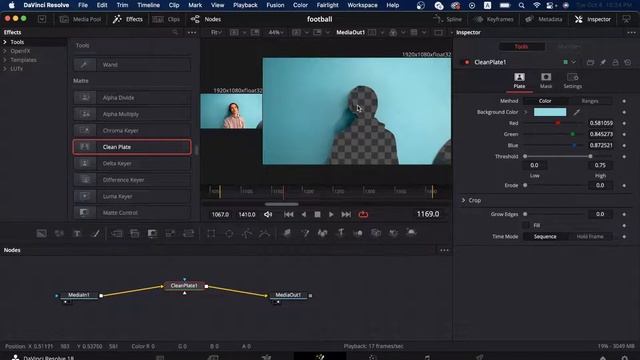Select the Matte Control tool
Screen dimensions: 640x360
click(x=132, y=213)
